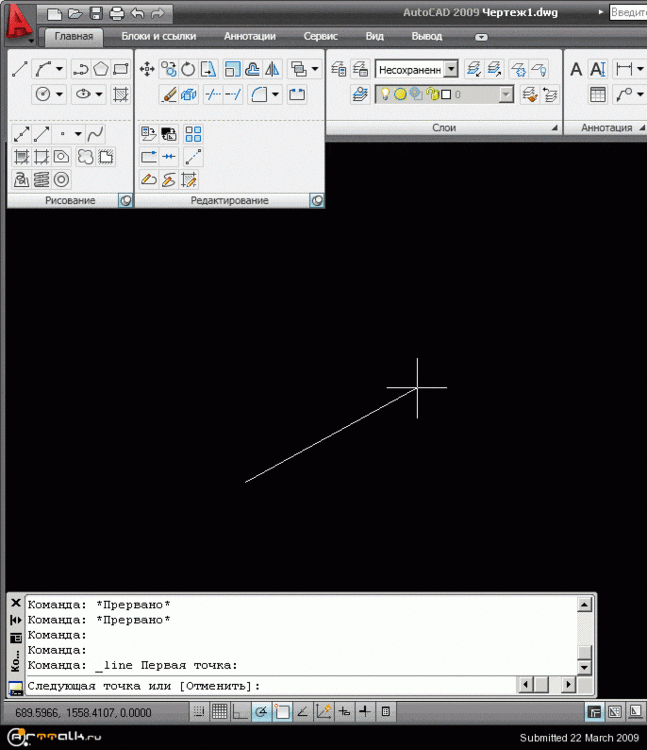
Task: Click Match Layer brush icon
Action: point(530,94)
